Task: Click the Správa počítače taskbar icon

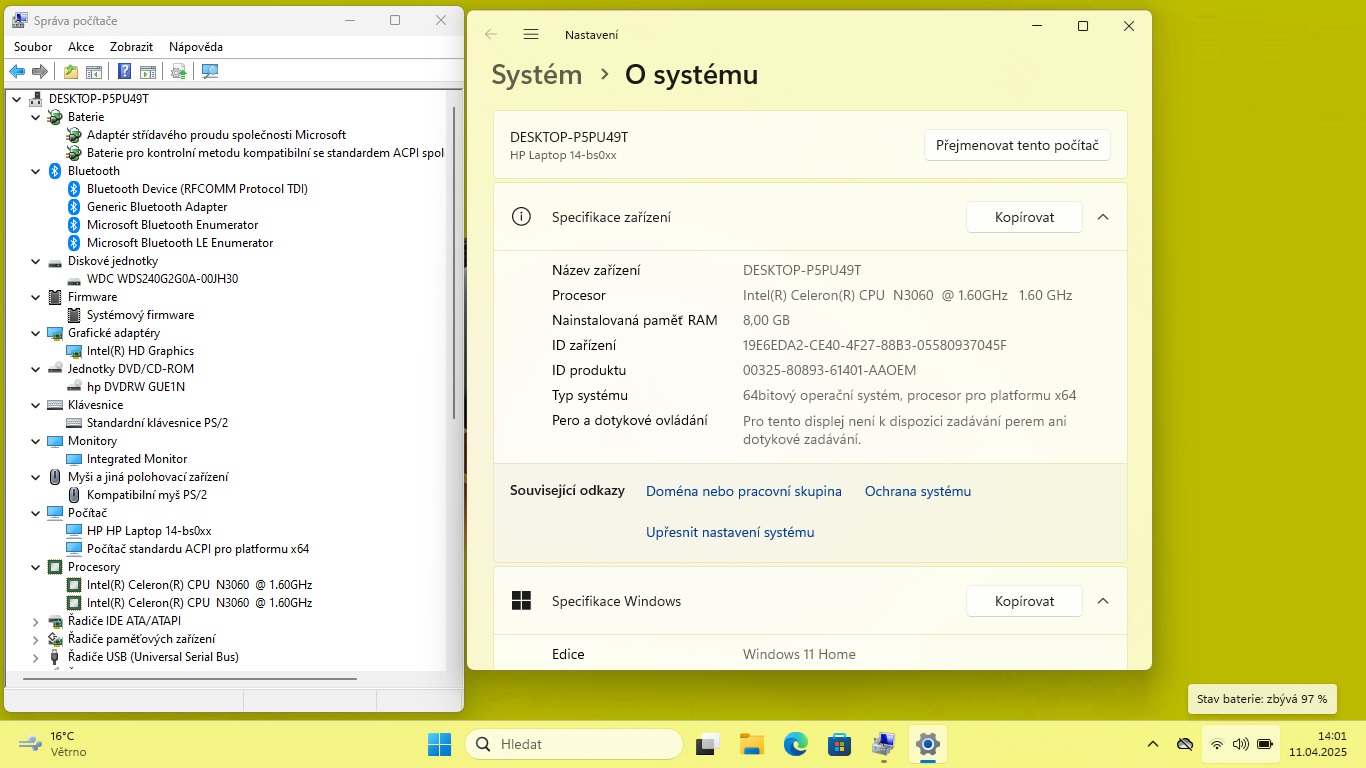Action: [884, 744]
